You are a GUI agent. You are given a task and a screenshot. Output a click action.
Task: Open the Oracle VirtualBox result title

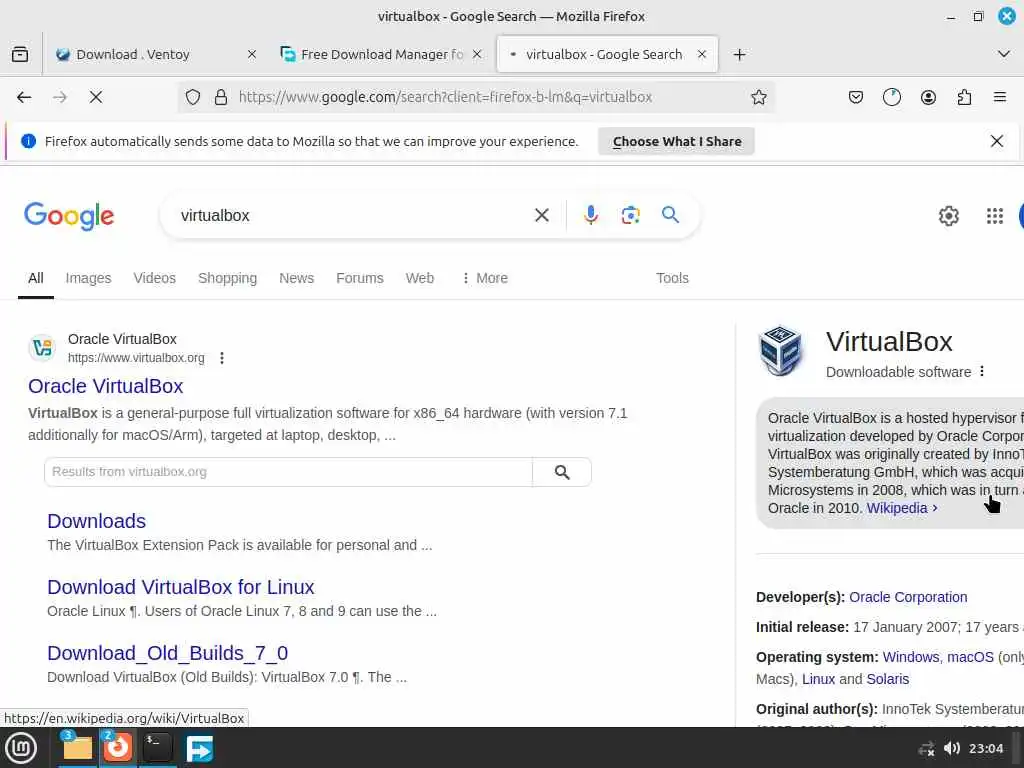[x=106, y=386]
